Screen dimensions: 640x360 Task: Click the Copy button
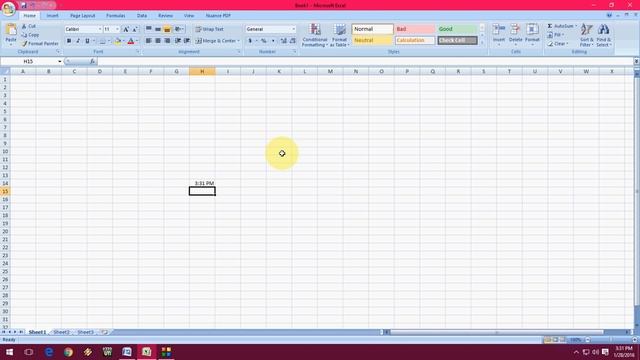coord(30,35)
